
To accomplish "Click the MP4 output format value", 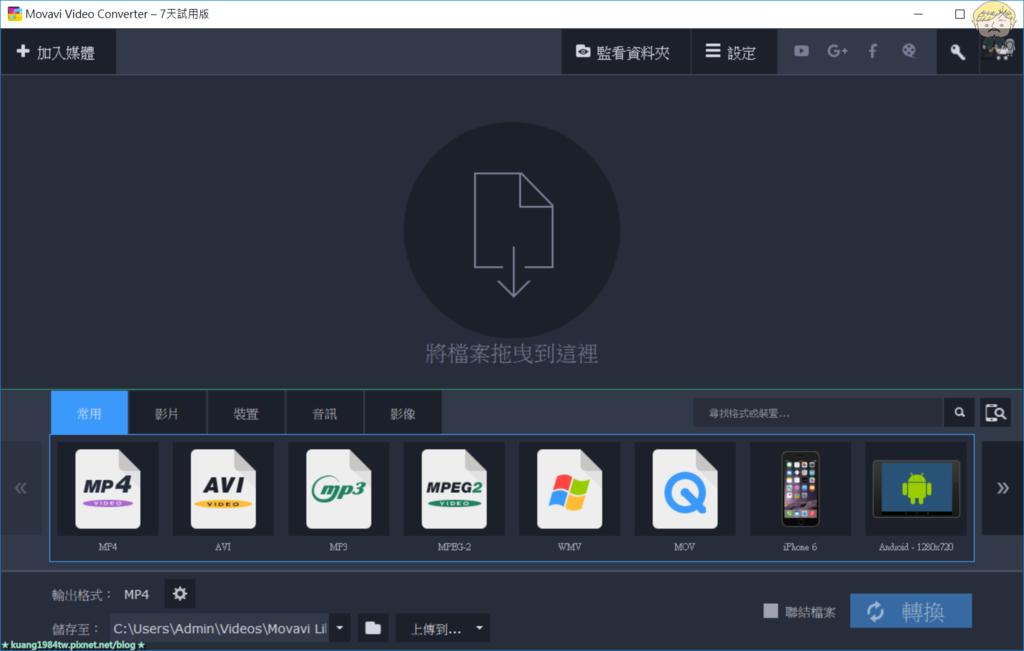I will pyautogui.click(x=136, y=594).
